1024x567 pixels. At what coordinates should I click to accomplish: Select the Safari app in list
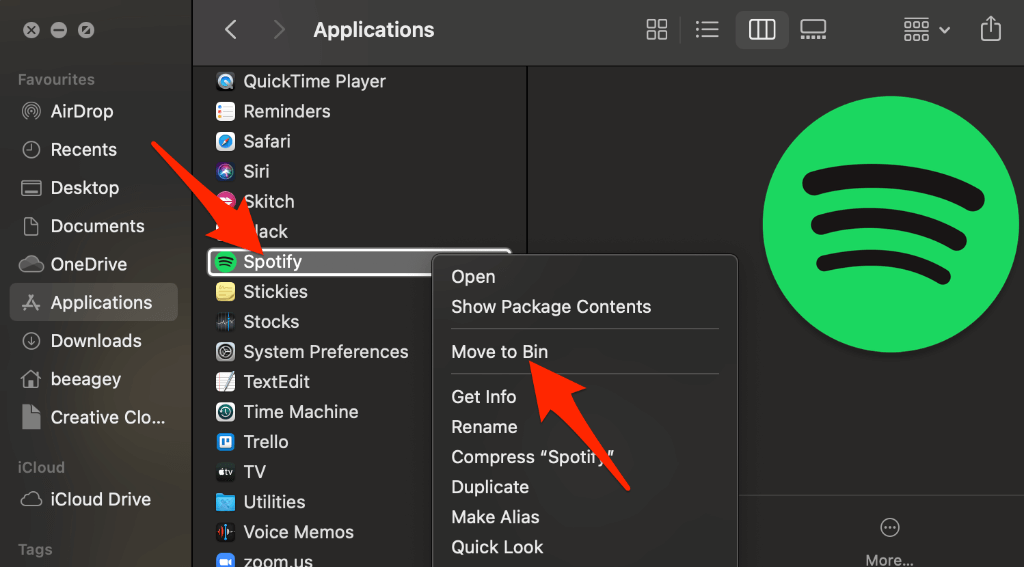click(266, 141)
